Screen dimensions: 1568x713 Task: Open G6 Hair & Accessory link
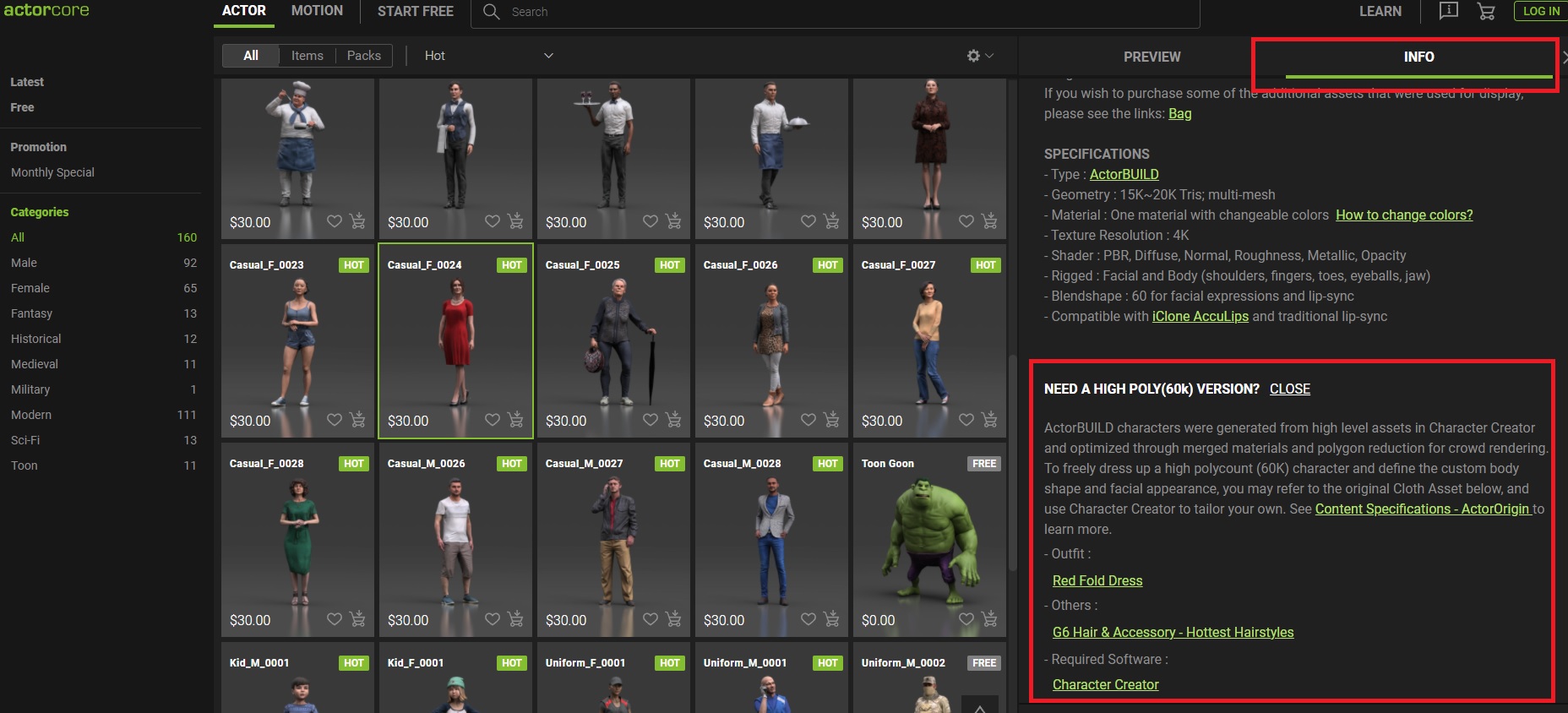click(1173, 633)
